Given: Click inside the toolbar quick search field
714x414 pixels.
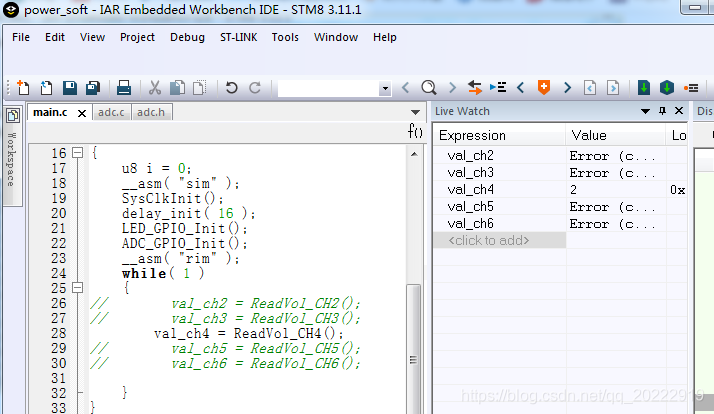Looking at the screenshot, I should [329, 88].
